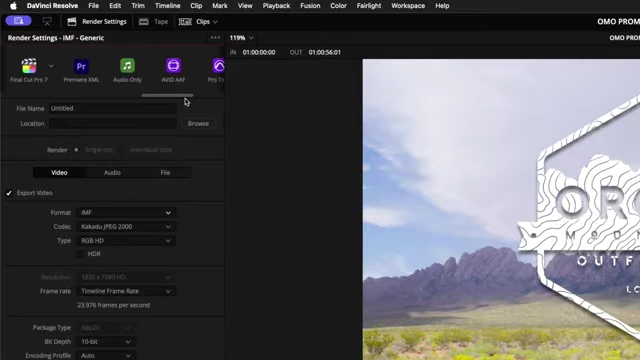Open the Timeline menu
640x360 pixels.
coord(167,6)
